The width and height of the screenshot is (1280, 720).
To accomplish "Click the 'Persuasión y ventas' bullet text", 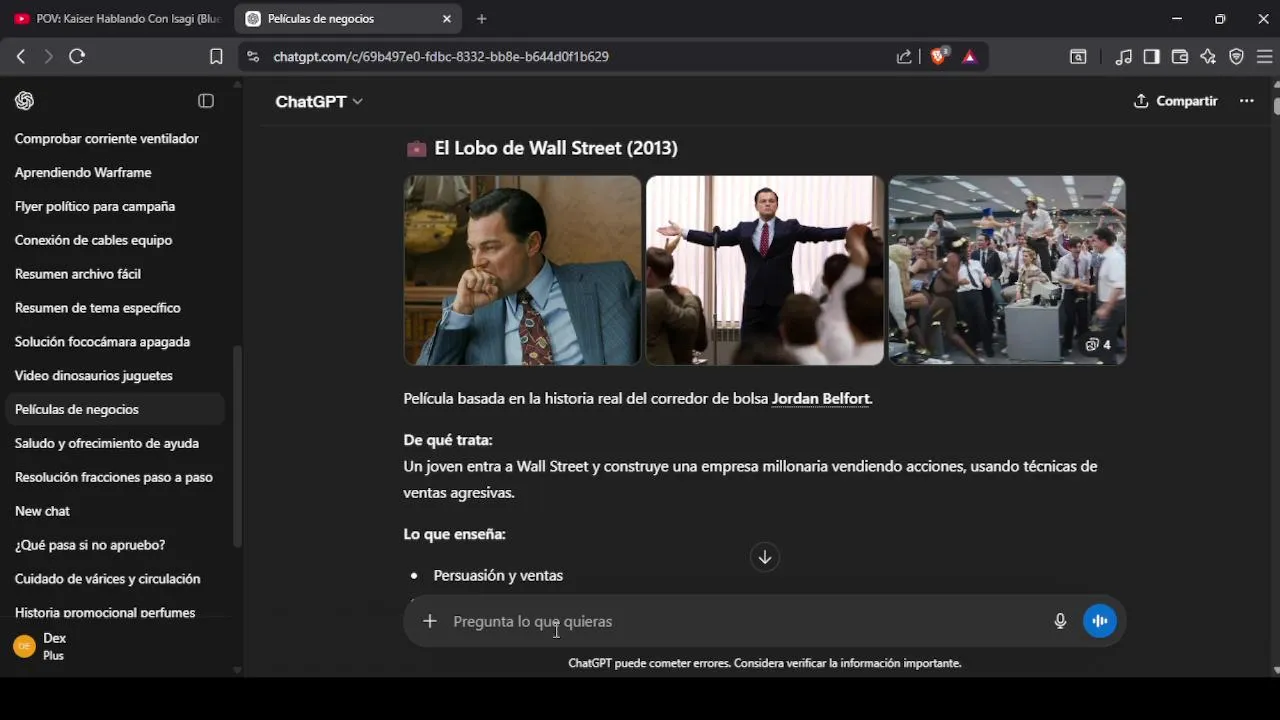I will click(x=498, y=576).
